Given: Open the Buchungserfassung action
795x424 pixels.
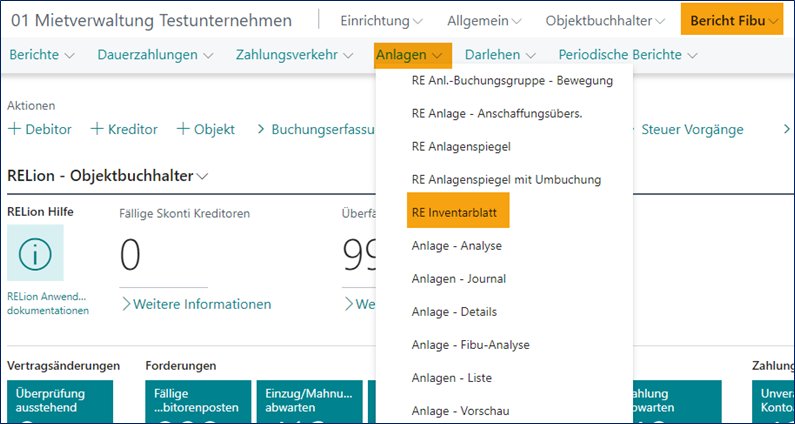Looking at the screenshot, I should (315, 129).
